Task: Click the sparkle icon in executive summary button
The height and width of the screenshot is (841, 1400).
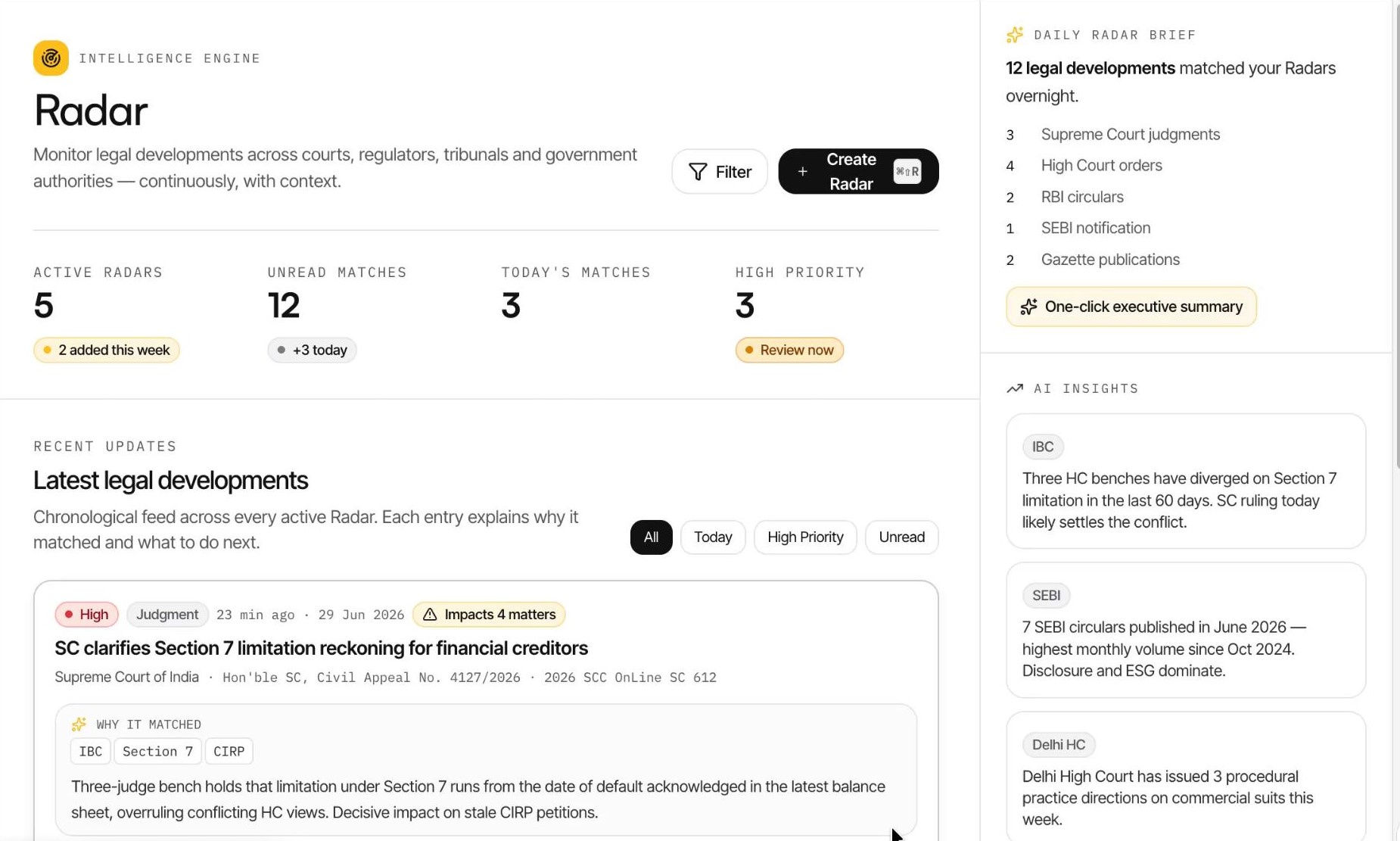Action: [1028, 307]
